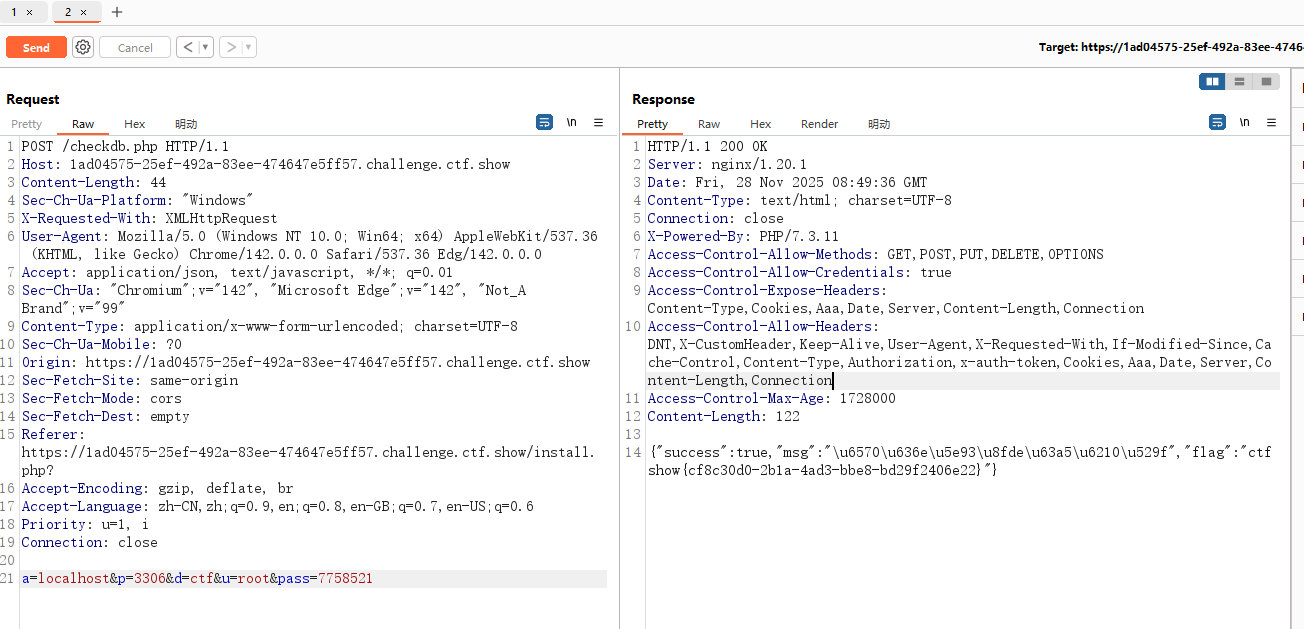The height and width of the screenshot is (629, 1304).
Task: Toggle non-printable characters in Response editor
Action: 1245,122
